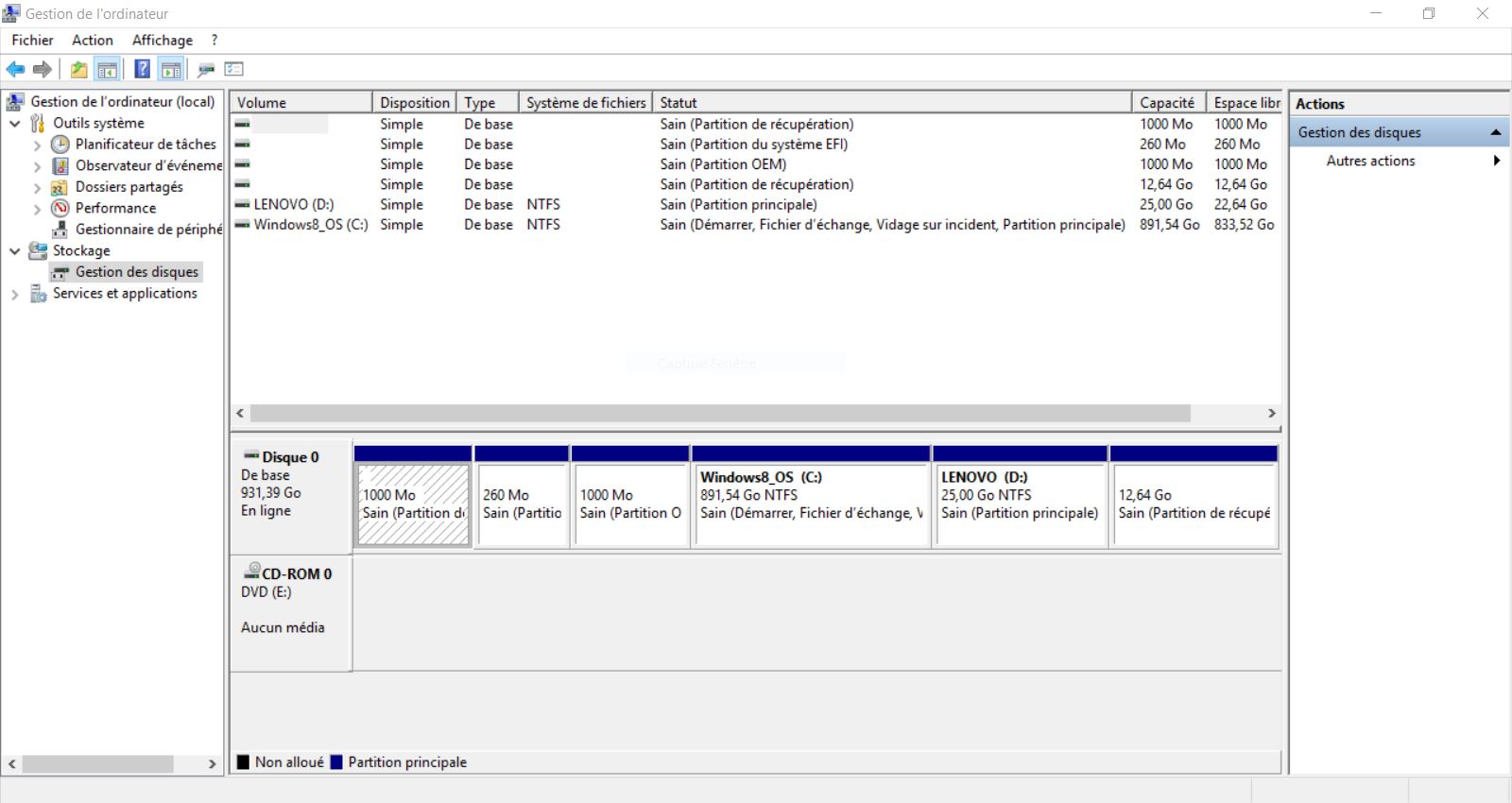Open Autres actions submenu arrow
This screenshot has width=1512, height=803.
[1496, 161]
